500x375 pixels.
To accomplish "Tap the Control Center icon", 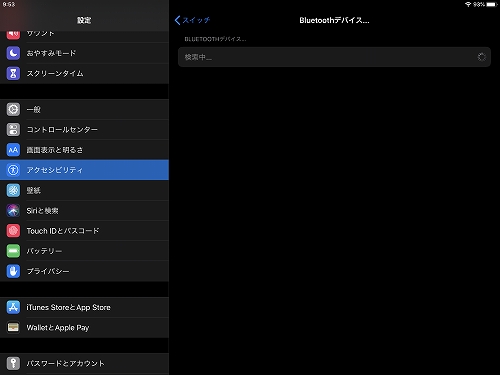I will click(x=13, y=130).
